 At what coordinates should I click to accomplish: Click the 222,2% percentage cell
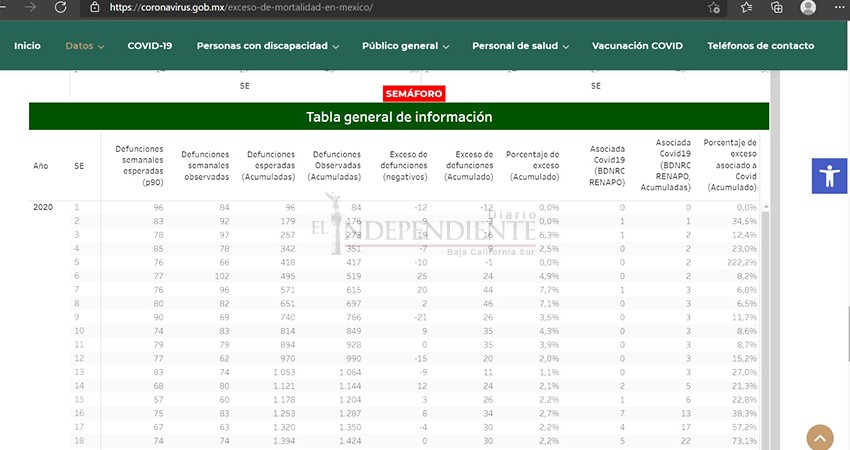(743, 262)
